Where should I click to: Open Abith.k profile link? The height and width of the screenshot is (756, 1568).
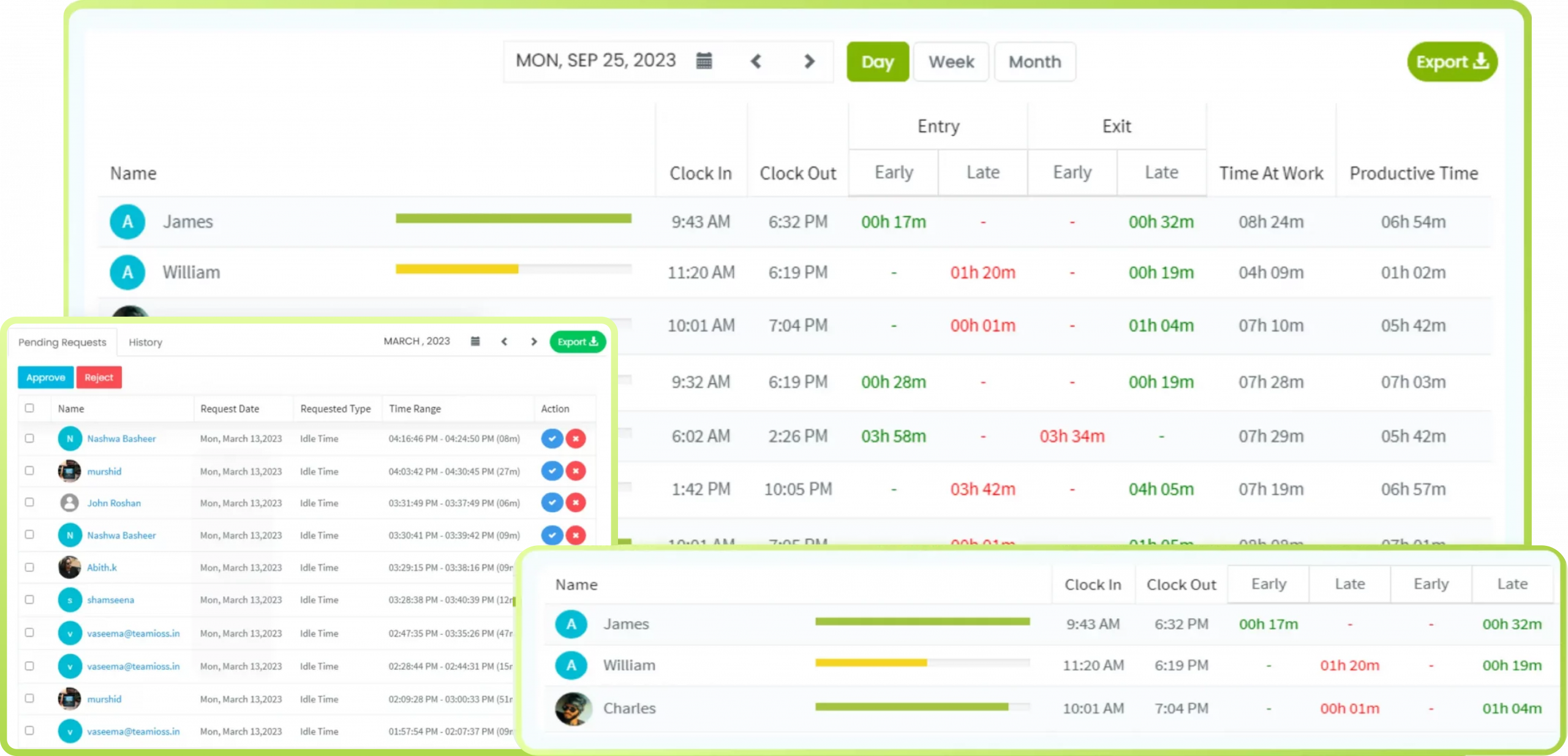tap(102, 567)
